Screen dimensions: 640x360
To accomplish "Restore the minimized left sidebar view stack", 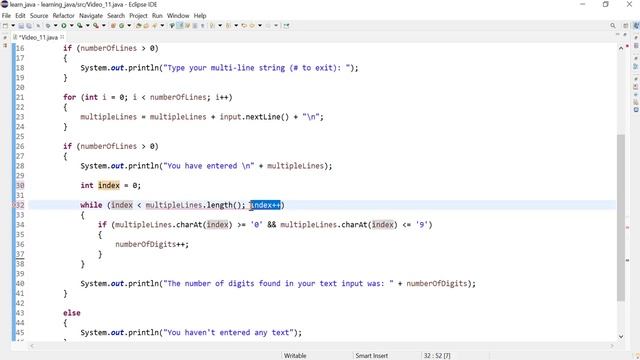I will pos(5,37).
